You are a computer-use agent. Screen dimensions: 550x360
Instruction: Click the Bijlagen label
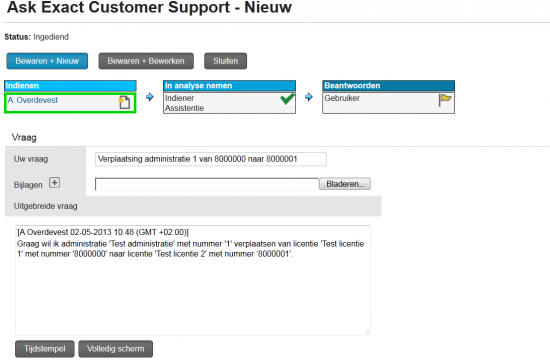(28, 185)
